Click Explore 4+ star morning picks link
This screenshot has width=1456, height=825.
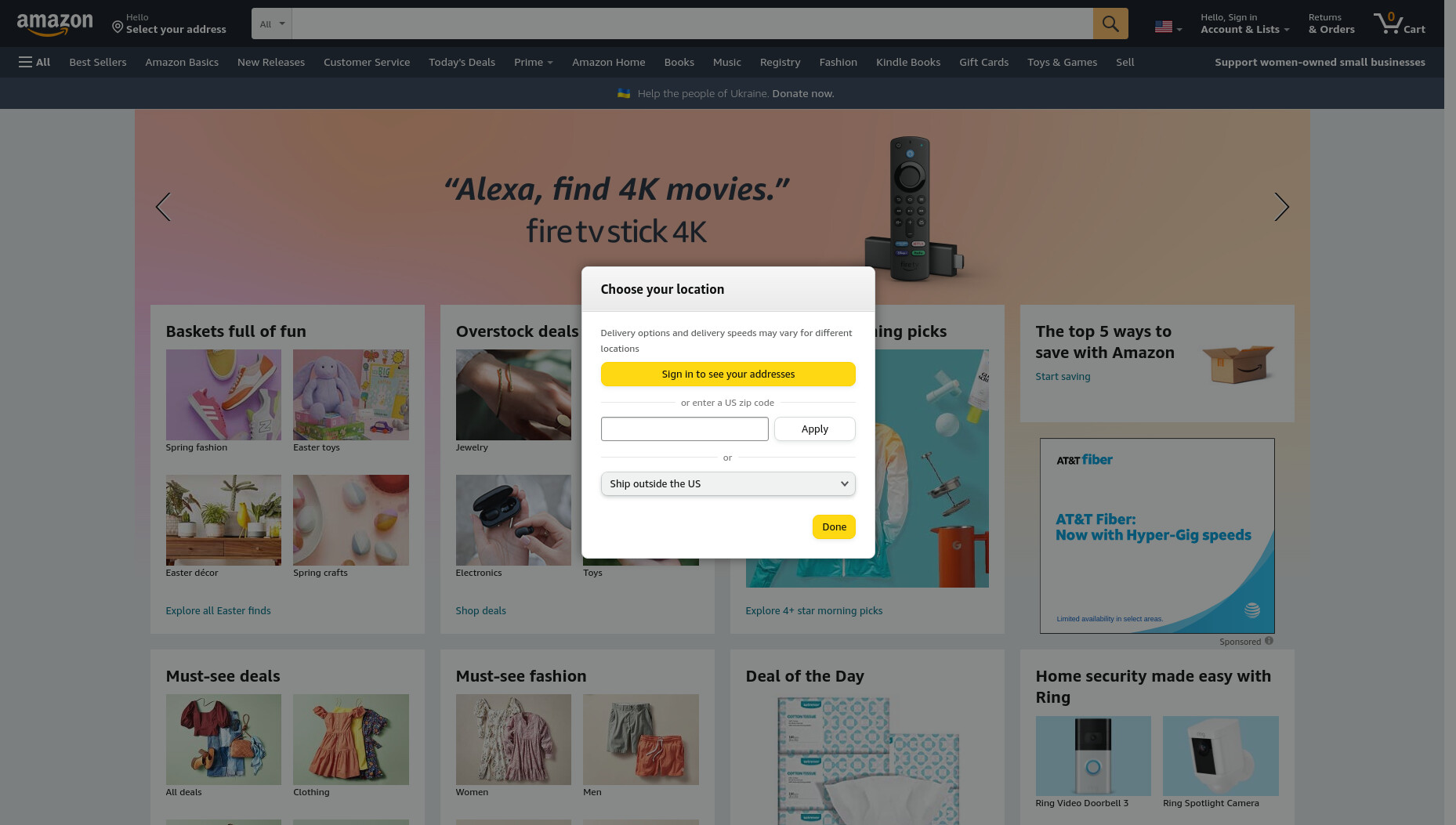point(813,610)
